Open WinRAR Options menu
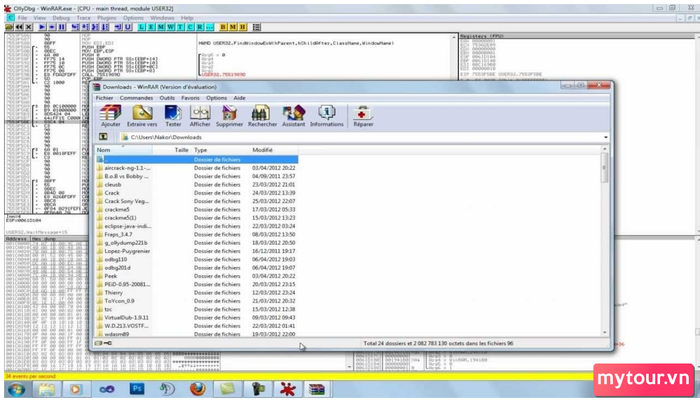The image size is (700, 404). [217, 98]
